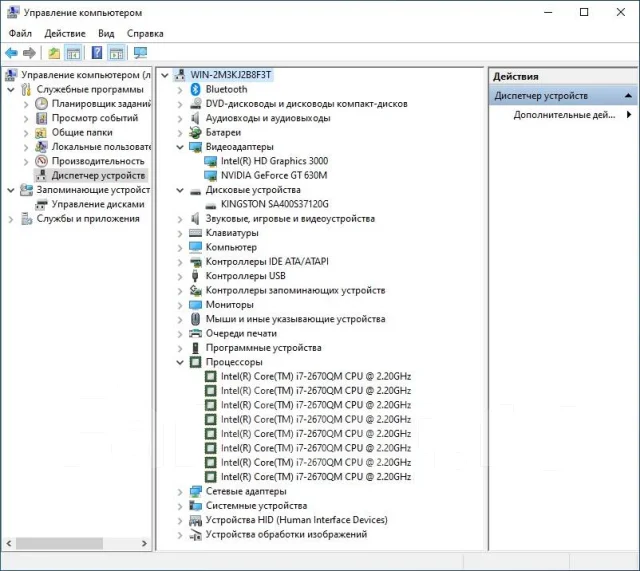The width and height of the screenshot is (640, 571).
Task: Select Звуковые, игровые и видеоустройства
Action: pos(290,219)
